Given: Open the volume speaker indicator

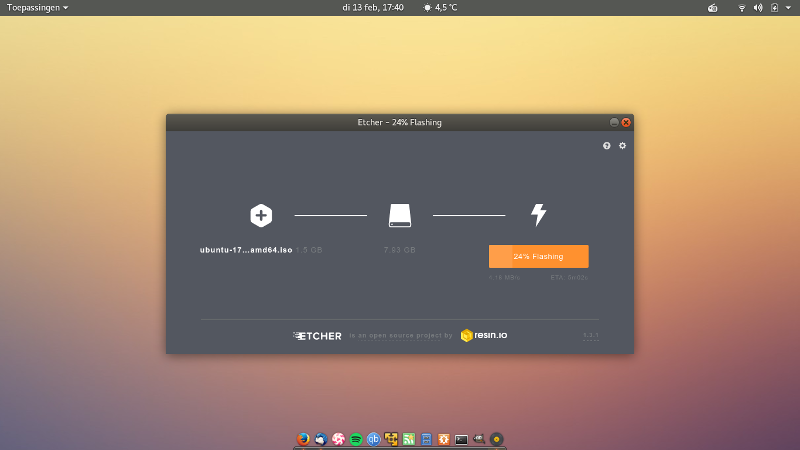Looking at the screenshot, I should (x=758, y=8).
